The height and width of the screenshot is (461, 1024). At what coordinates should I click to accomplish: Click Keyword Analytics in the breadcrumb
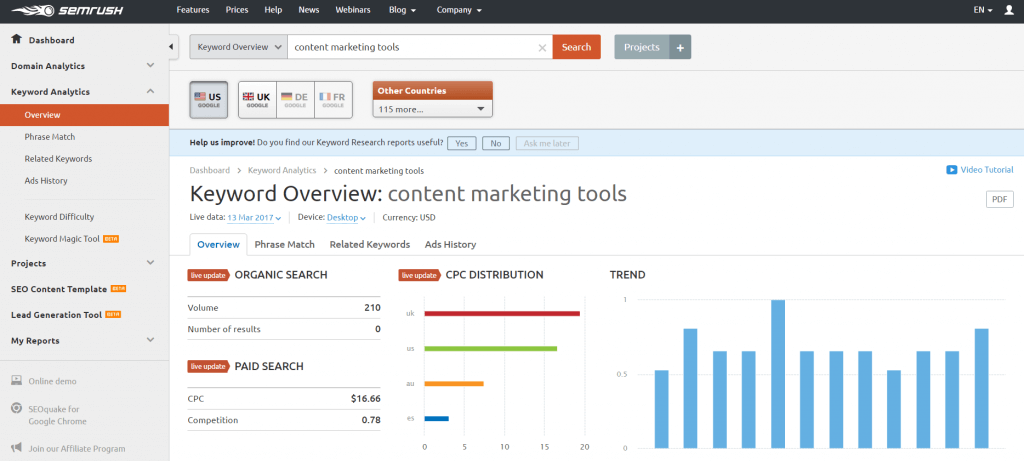(x=281, y=170)
